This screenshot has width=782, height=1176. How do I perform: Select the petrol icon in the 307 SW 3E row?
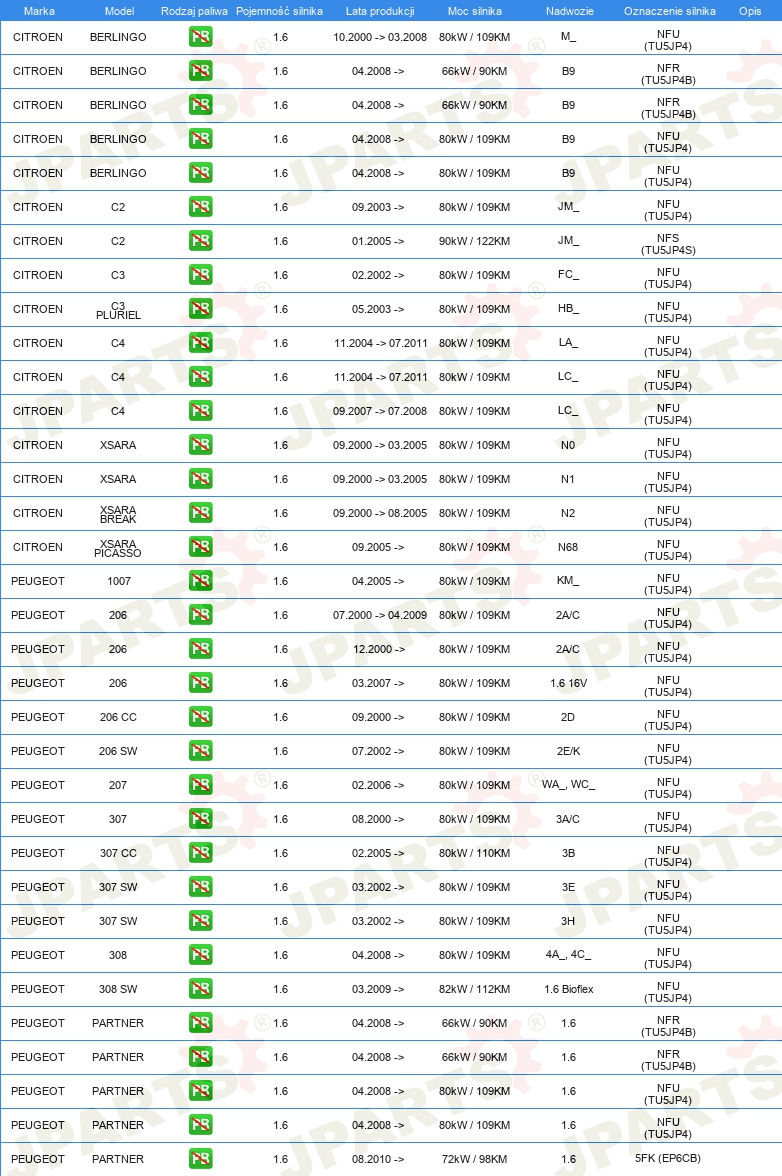coord(200,886)
